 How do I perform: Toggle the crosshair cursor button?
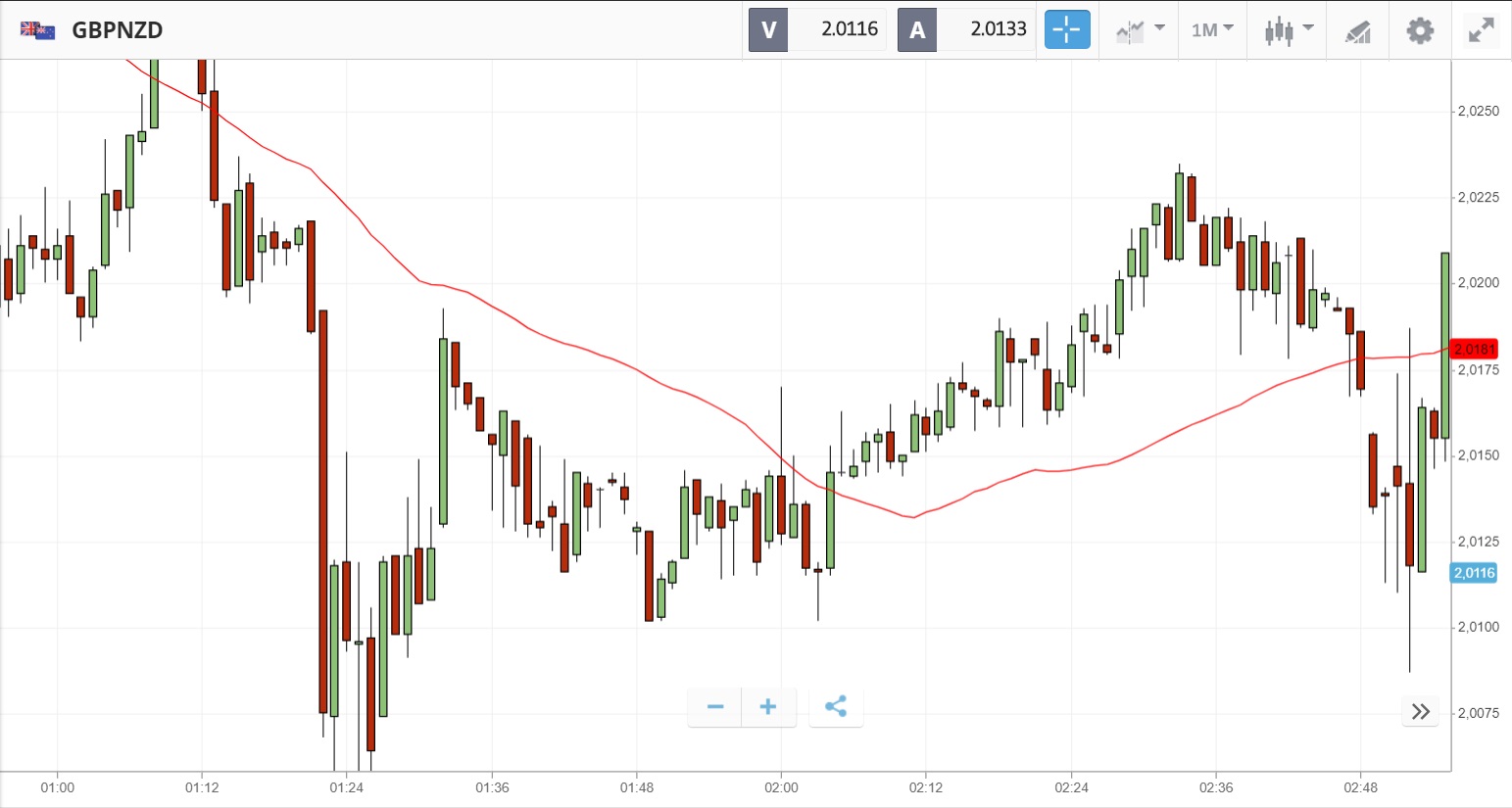[x=1066, y=29]
